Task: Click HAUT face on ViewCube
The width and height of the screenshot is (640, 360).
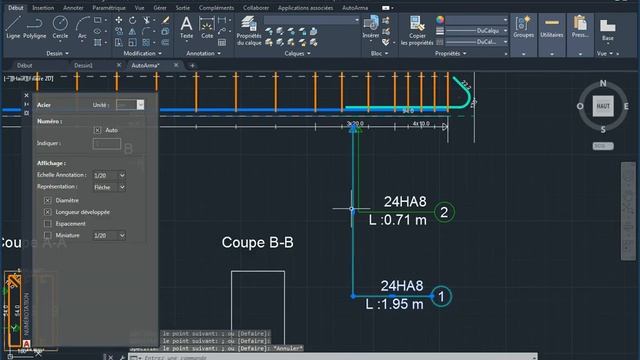Action: pyautogui.click(x=603, y=106)
